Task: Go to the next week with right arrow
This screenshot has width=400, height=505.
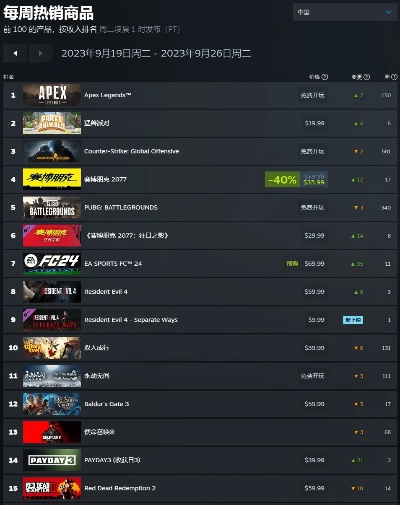Action: tap(40, 53)
